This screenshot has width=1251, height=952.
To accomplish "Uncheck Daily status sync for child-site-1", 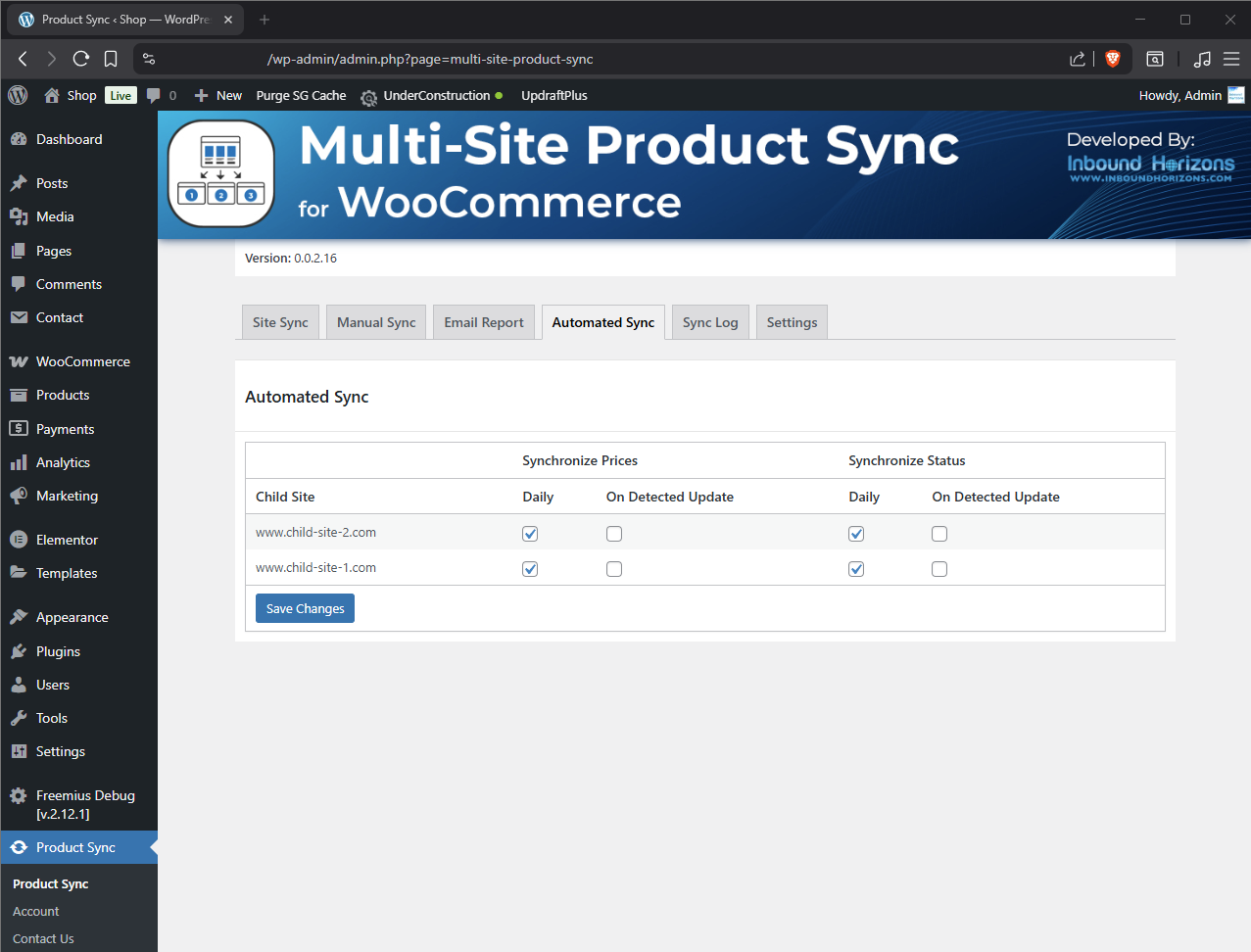I will click(x=856, y=569).
